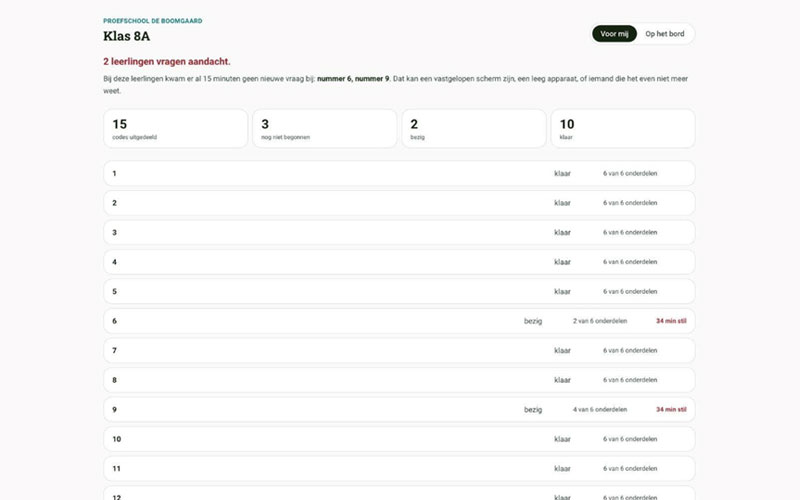800x500 pixels.
Task: Open the row for student number 2
Action: (x=399, y=203)
